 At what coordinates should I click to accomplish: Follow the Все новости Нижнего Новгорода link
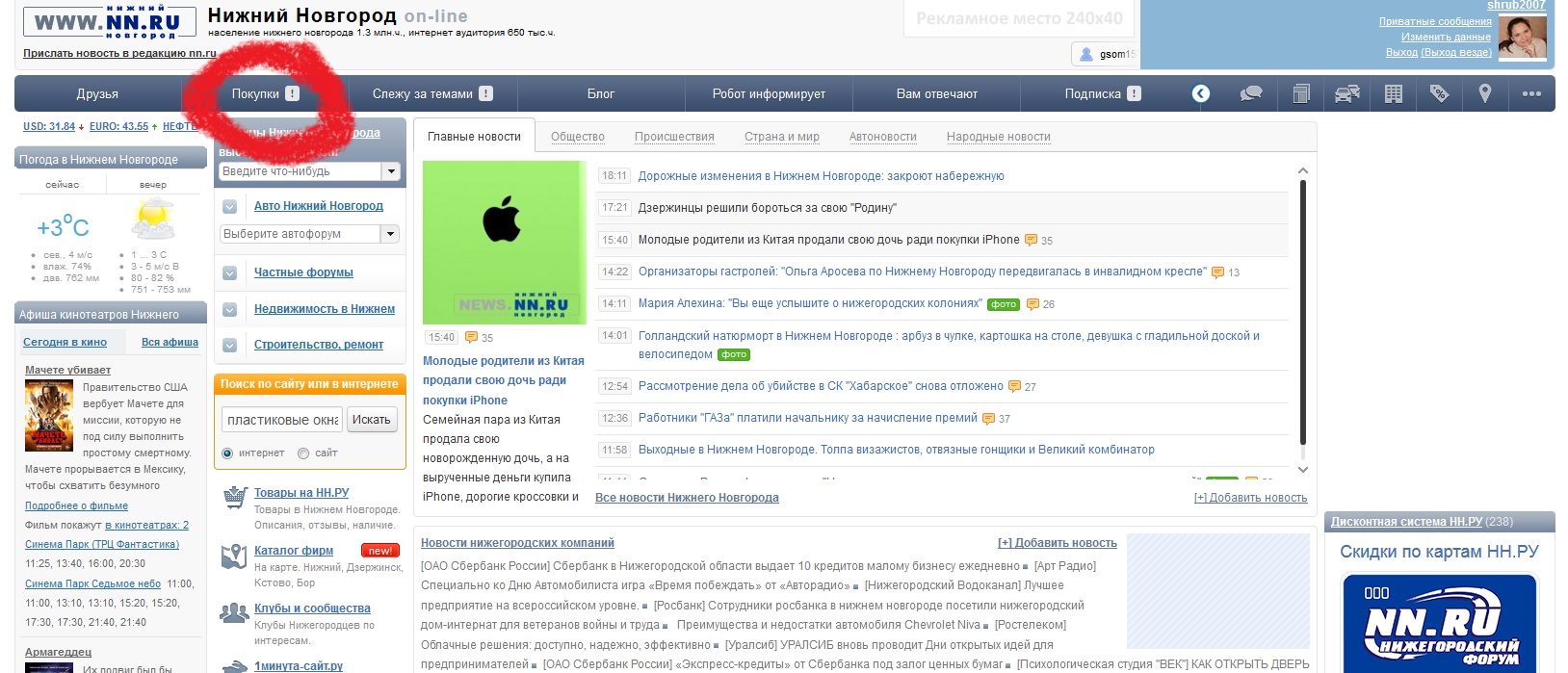pyautogui.click(x=687, y=498)
